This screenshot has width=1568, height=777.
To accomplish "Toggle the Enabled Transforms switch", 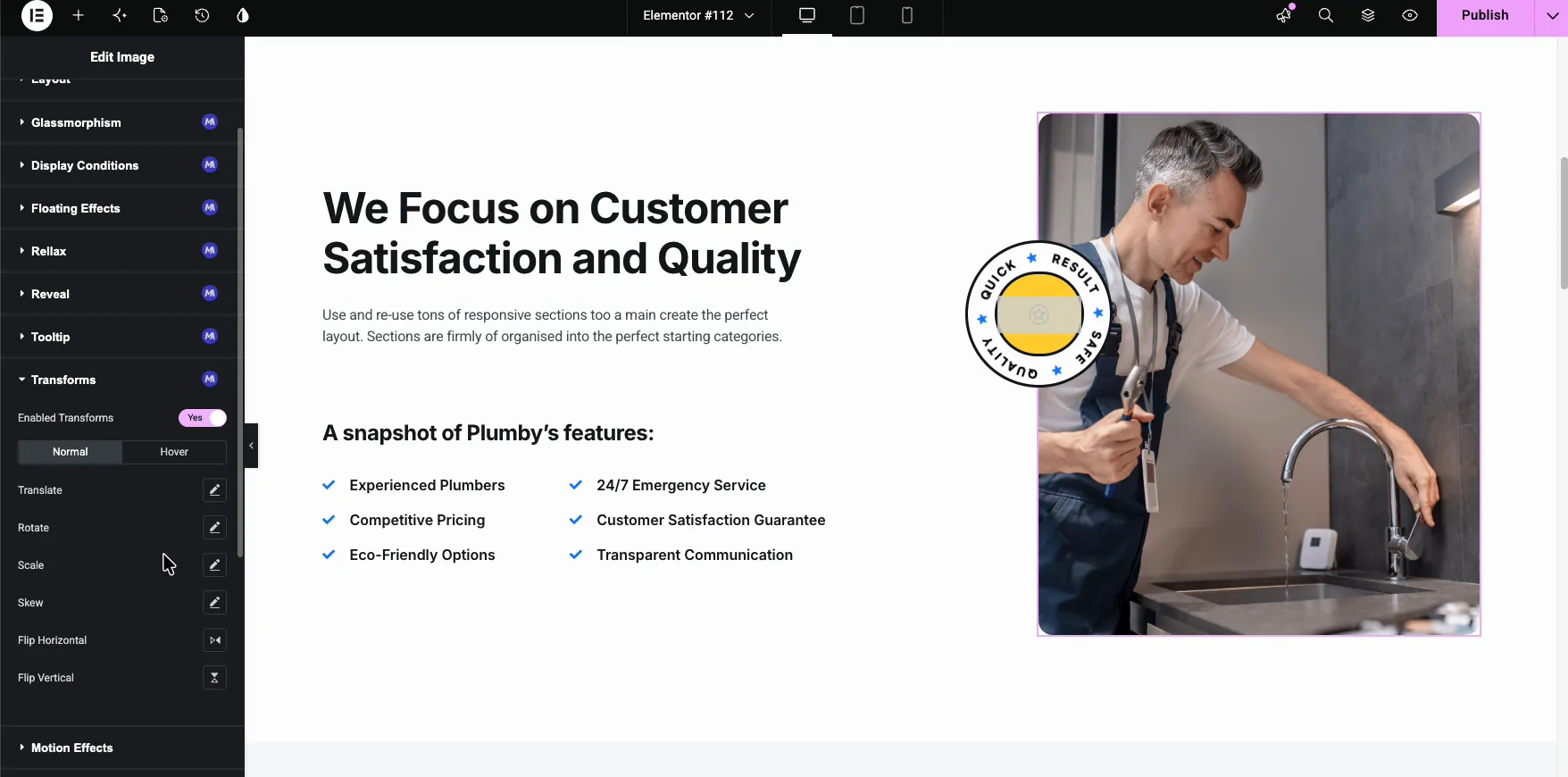I will 203,418.
